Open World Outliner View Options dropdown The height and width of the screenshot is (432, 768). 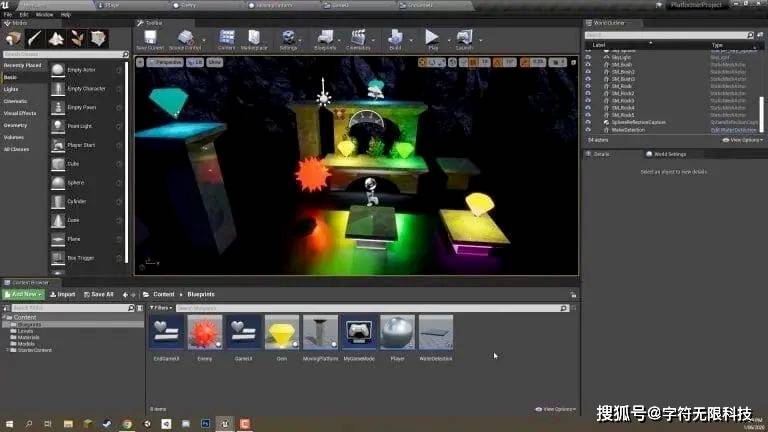pos(742,140)
